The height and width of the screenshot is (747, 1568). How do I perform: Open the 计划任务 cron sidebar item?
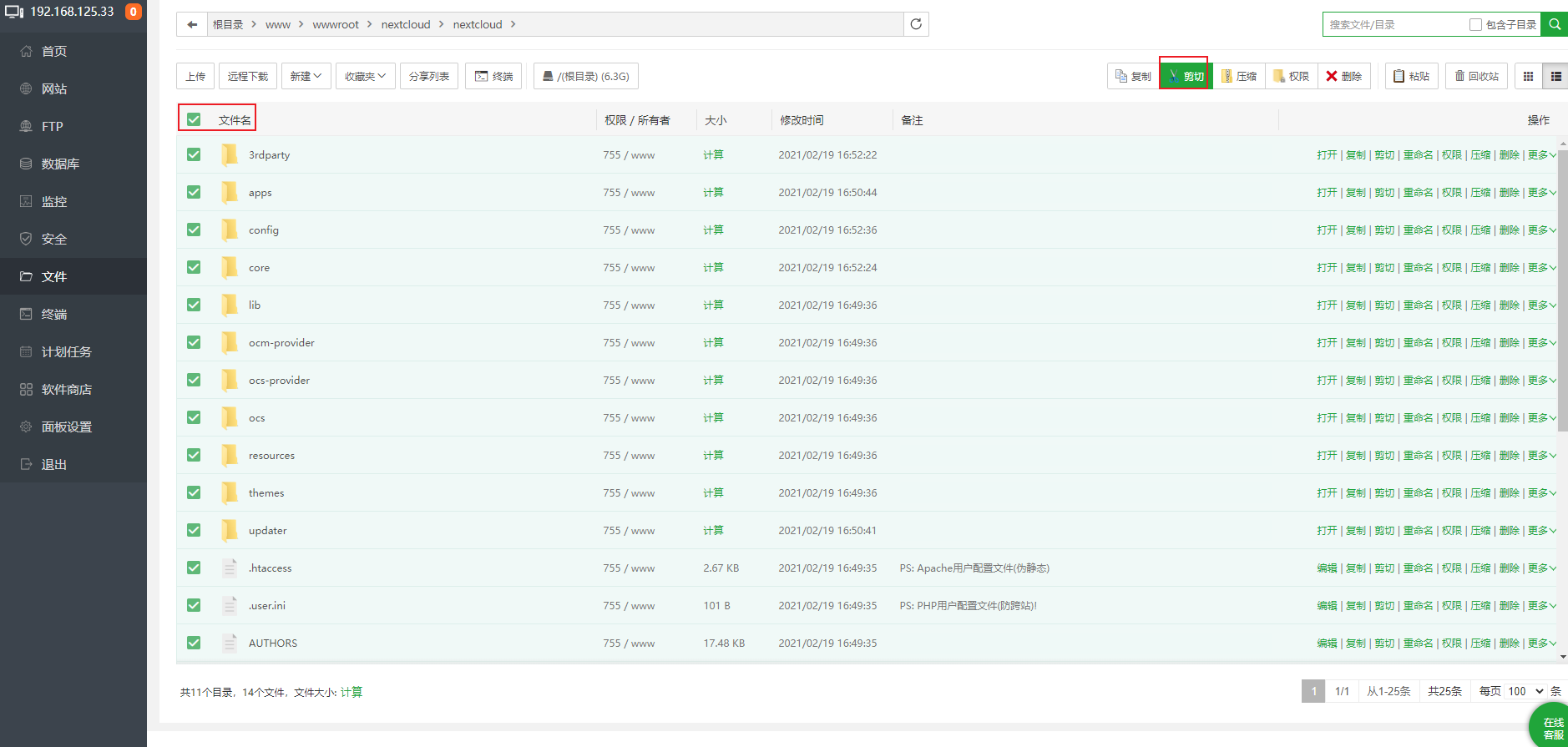pos(73,351)
